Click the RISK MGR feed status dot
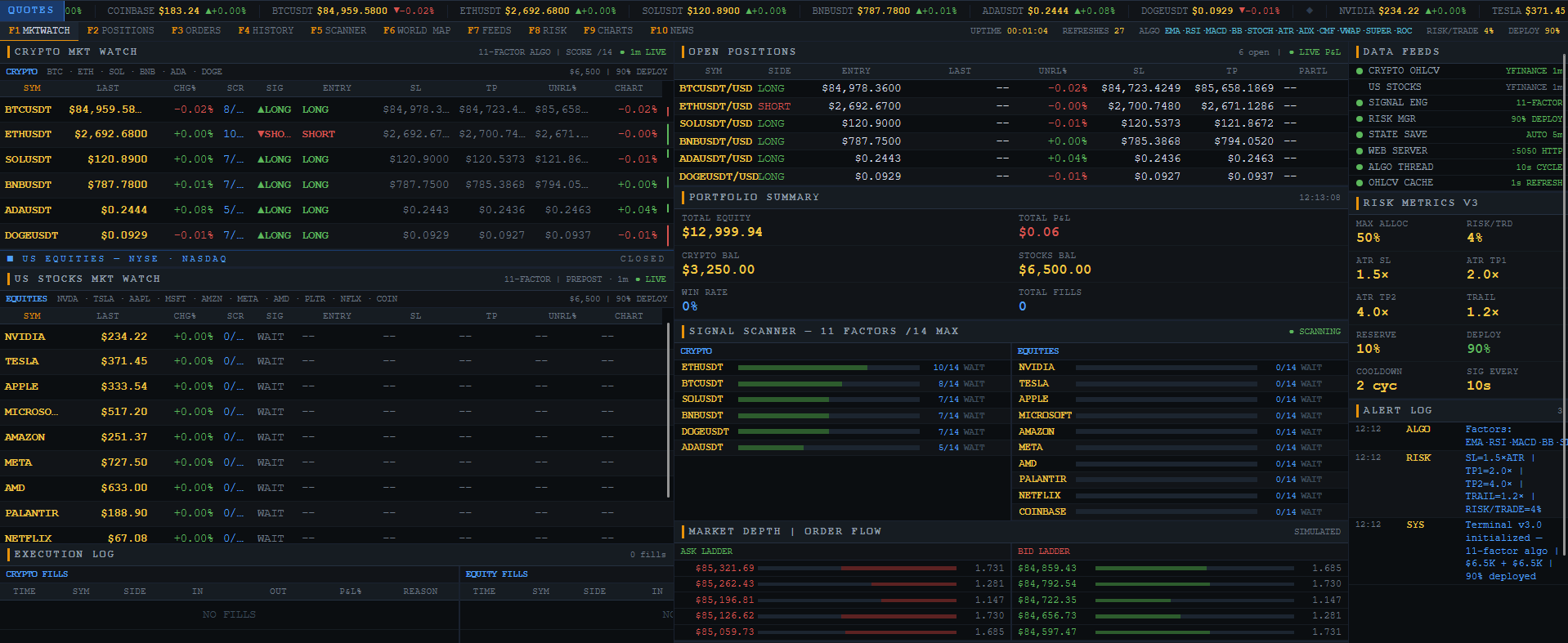1568x643 pixels. [1360, 118]
